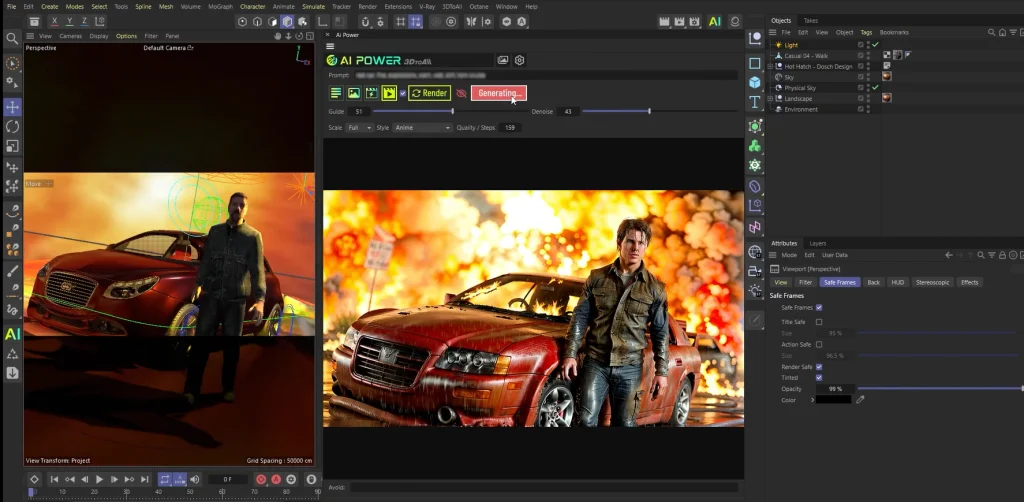
Task: Click the color eyedropper icon
Action: pyautogui.click(x=860, y=400)
